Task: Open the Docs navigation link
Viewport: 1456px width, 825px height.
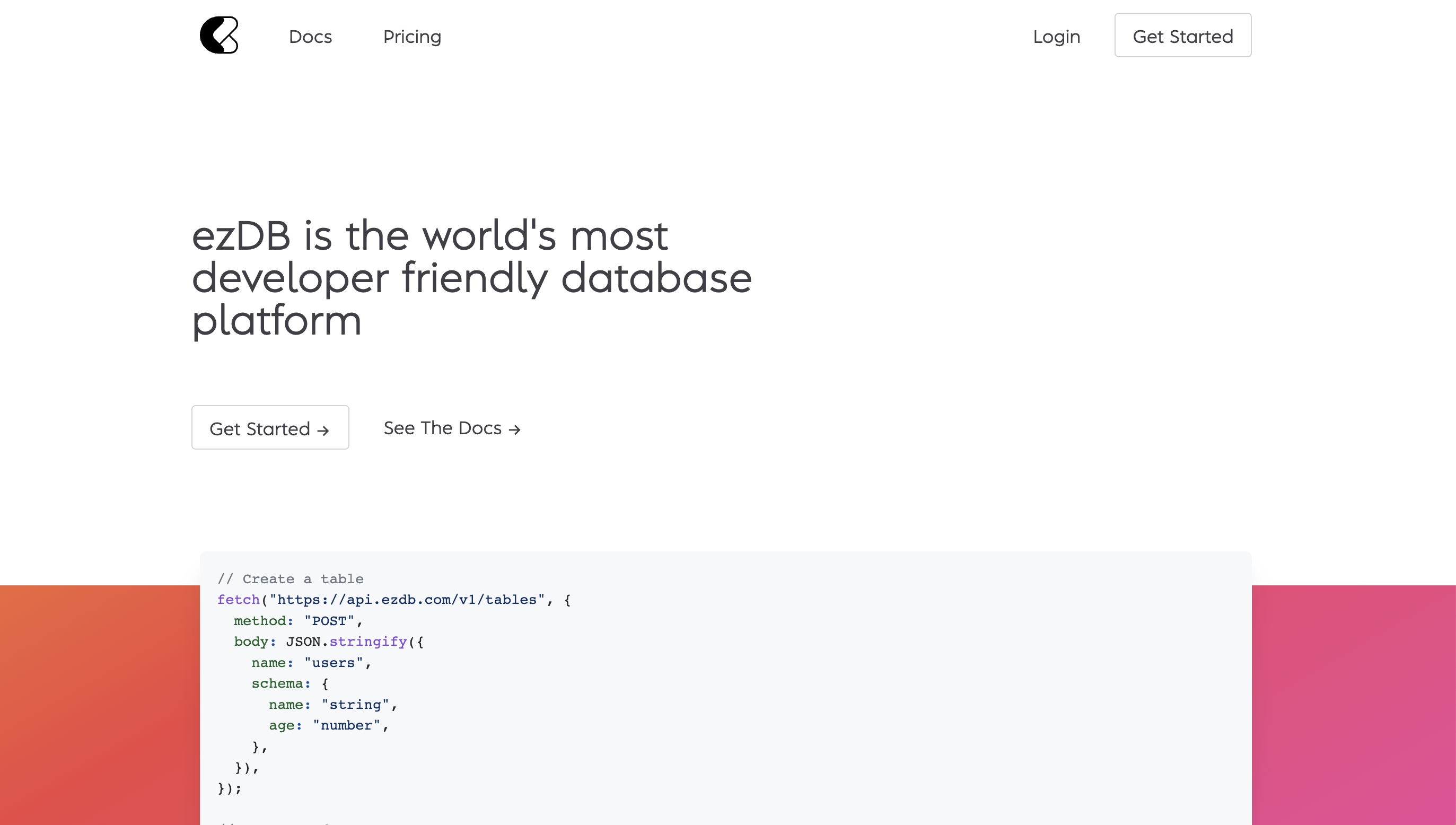Action: [310, 36]
